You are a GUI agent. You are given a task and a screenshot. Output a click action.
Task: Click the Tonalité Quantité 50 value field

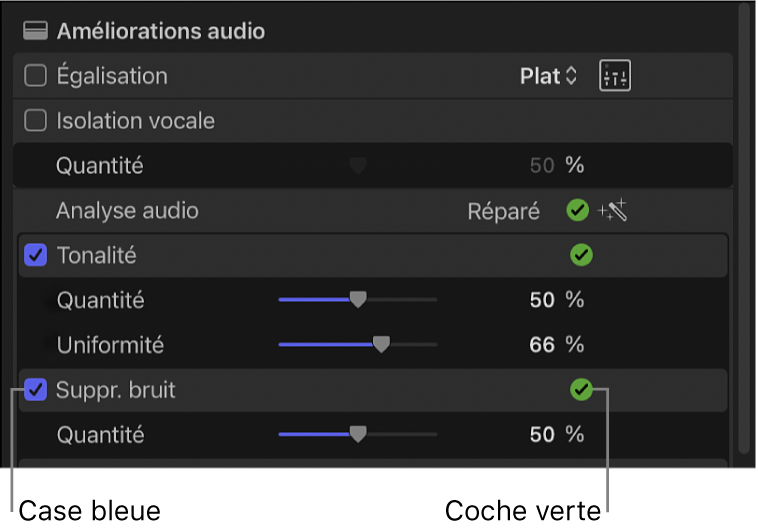(x=541, y=300)
